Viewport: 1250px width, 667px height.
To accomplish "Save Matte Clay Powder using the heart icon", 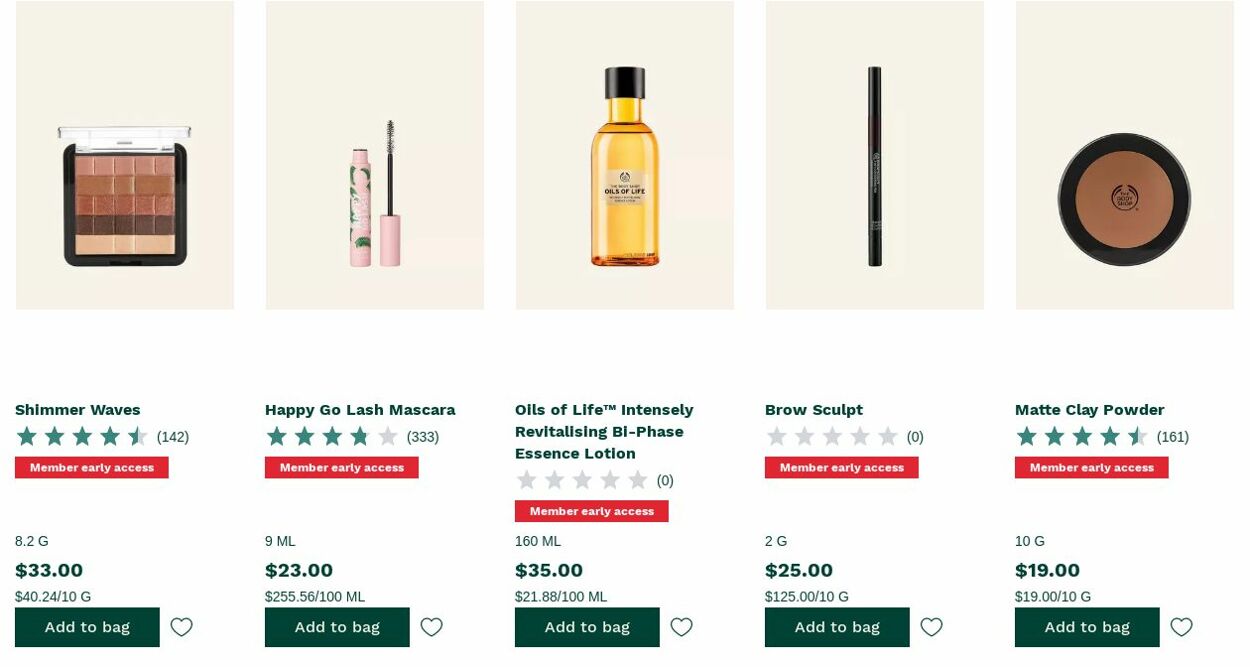I will 1181,627.
